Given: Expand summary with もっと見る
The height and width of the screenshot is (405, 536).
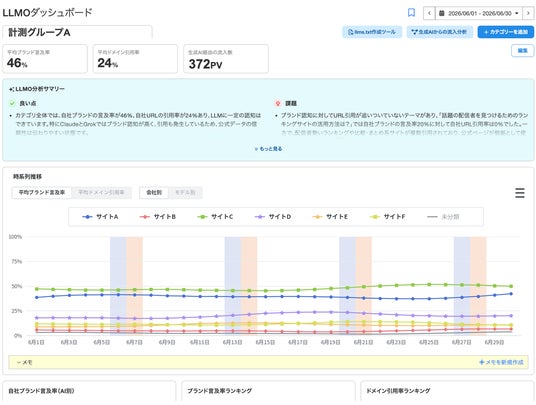Looking at the screenshot, I should point(269,149).
